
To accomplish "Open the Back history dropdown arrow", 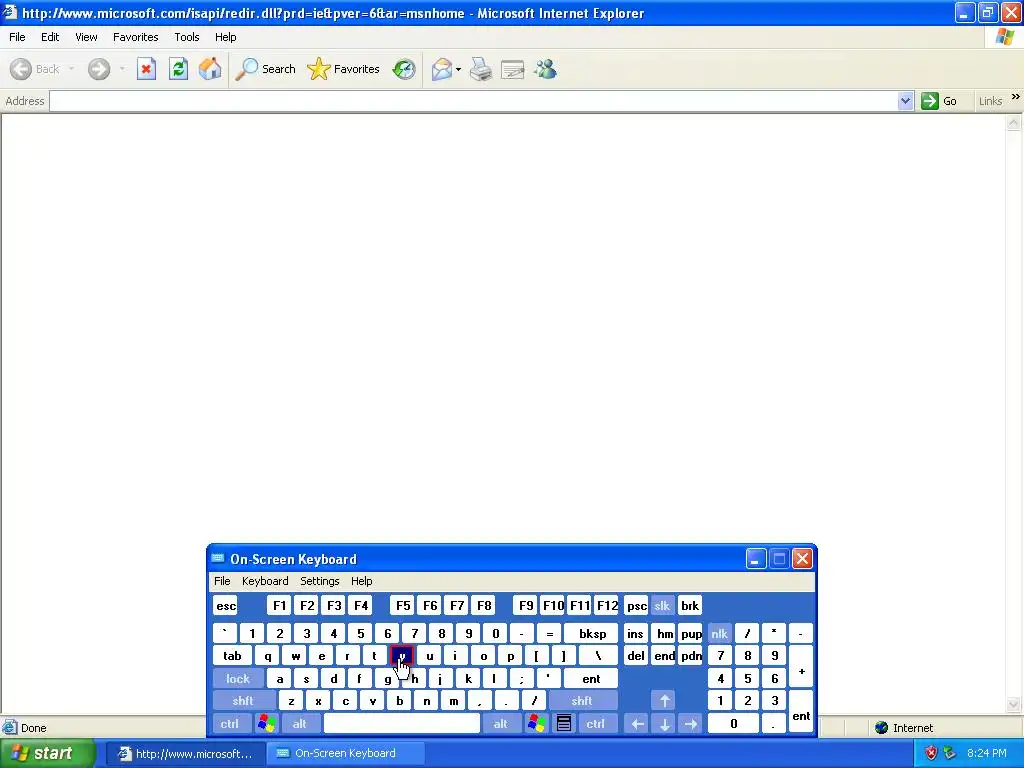I will point(71,69).
